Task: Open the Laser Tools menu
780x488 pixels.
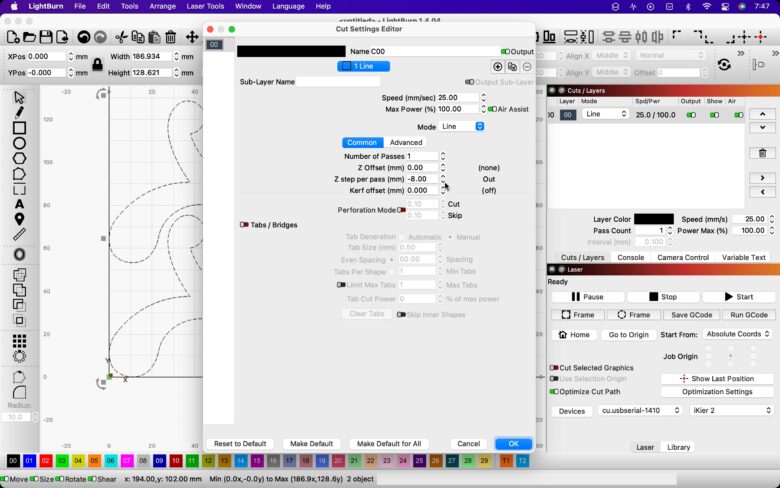Action: [206, 6]
